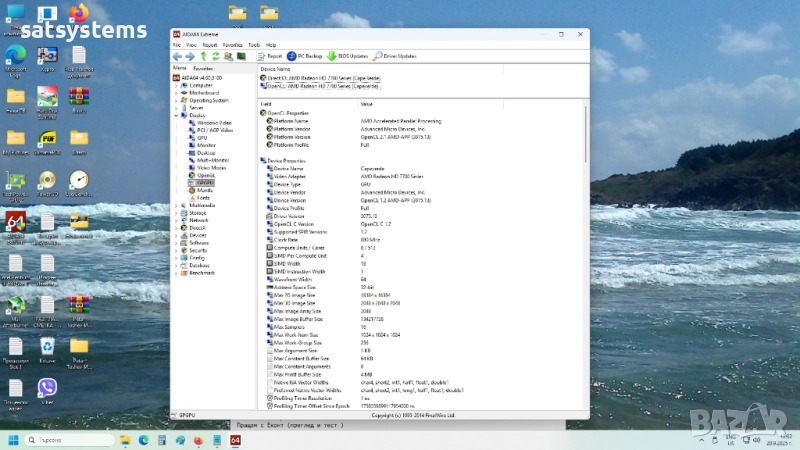The height and width of the screenshot is (450, 800).
Task: Launch PC Backup from the toolbar
Action: coord(305,56)
